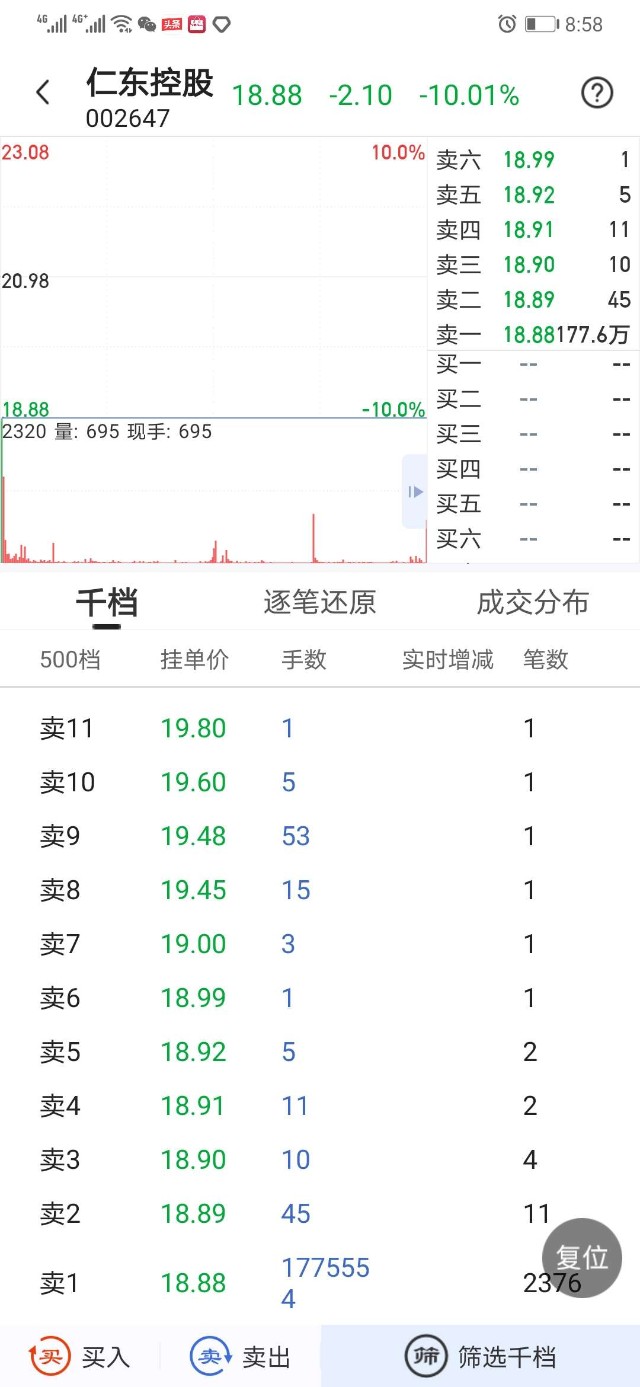
Task: Select the 千档 tab
Action: click(107, 602)
